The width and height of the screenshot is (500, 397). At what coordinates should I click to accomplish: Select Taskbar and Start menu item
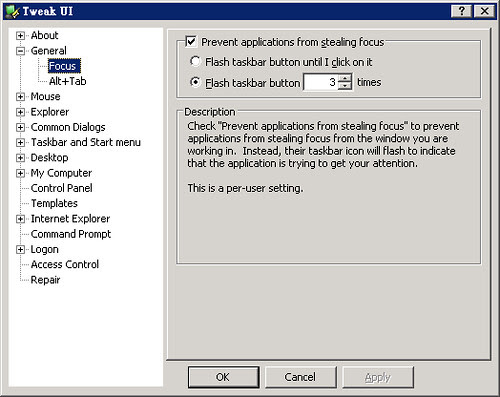(x=86, y=142)
